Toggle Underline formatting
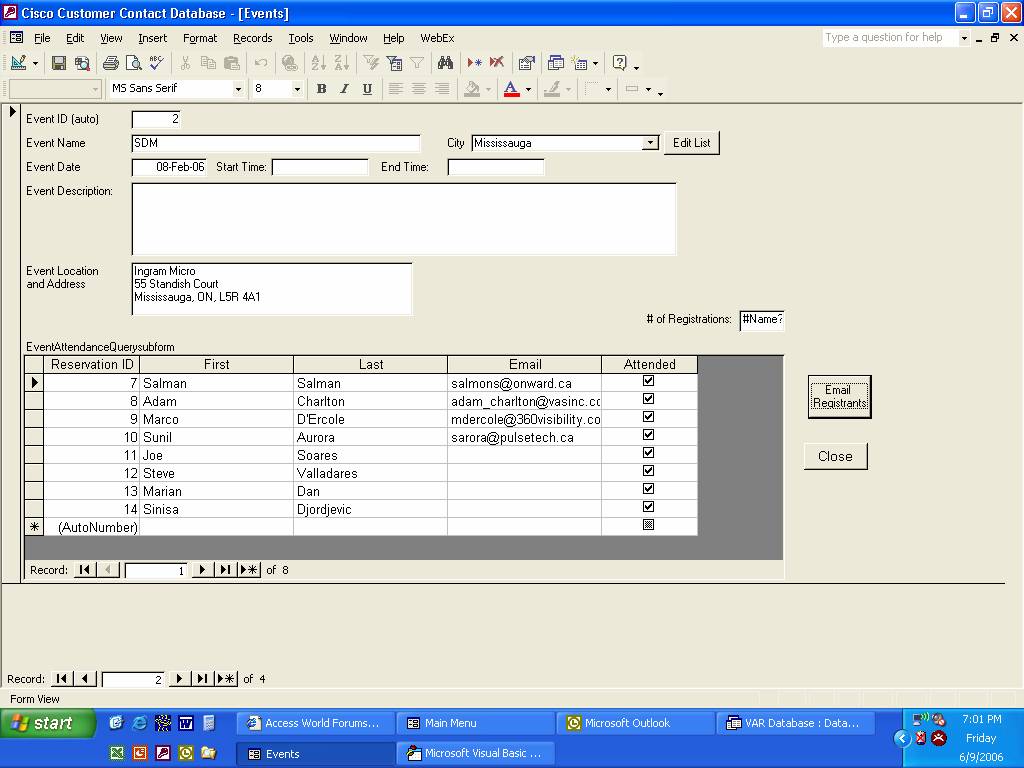 point(367,89)
